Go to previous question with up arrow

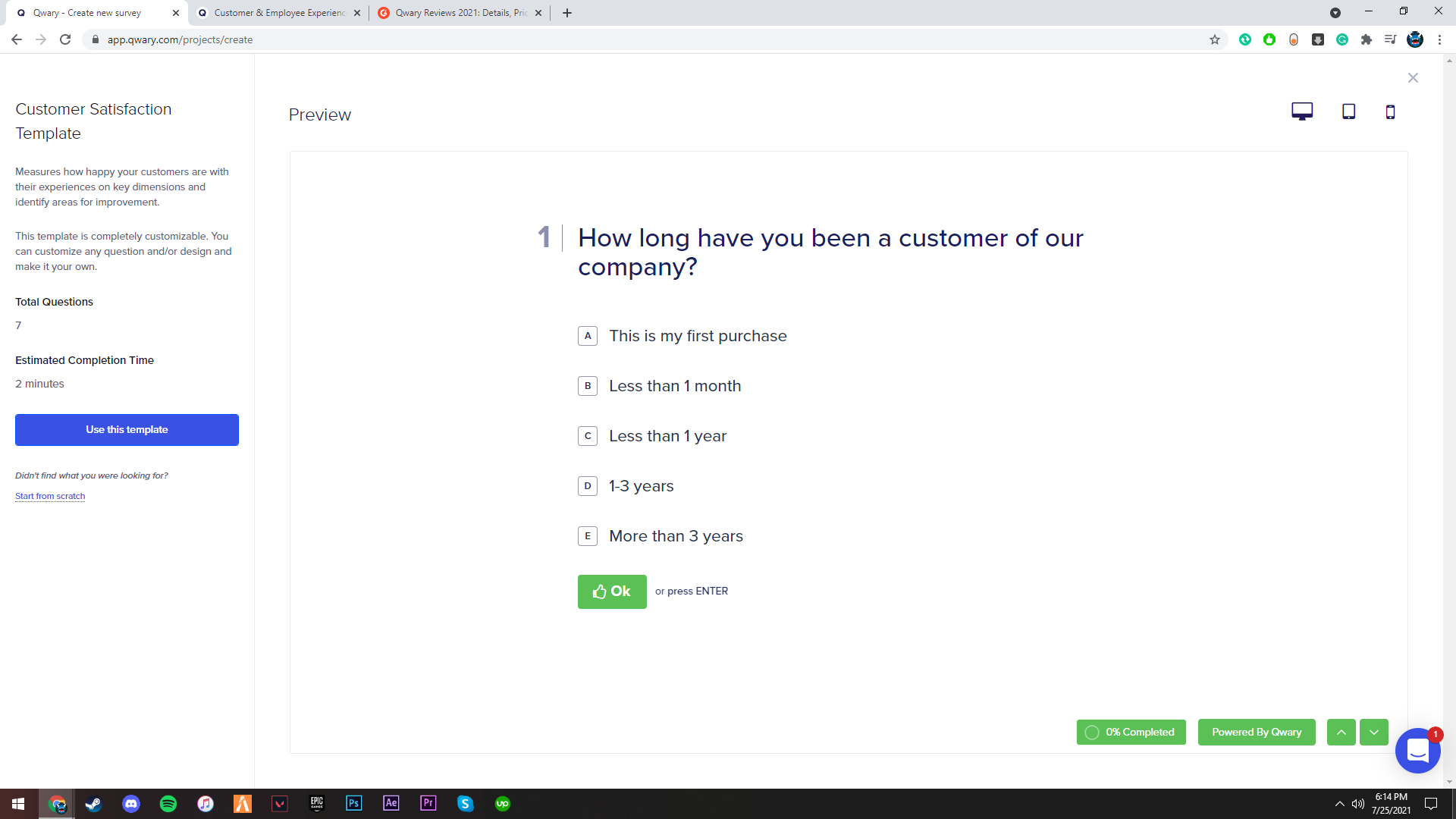point(1341,733)
